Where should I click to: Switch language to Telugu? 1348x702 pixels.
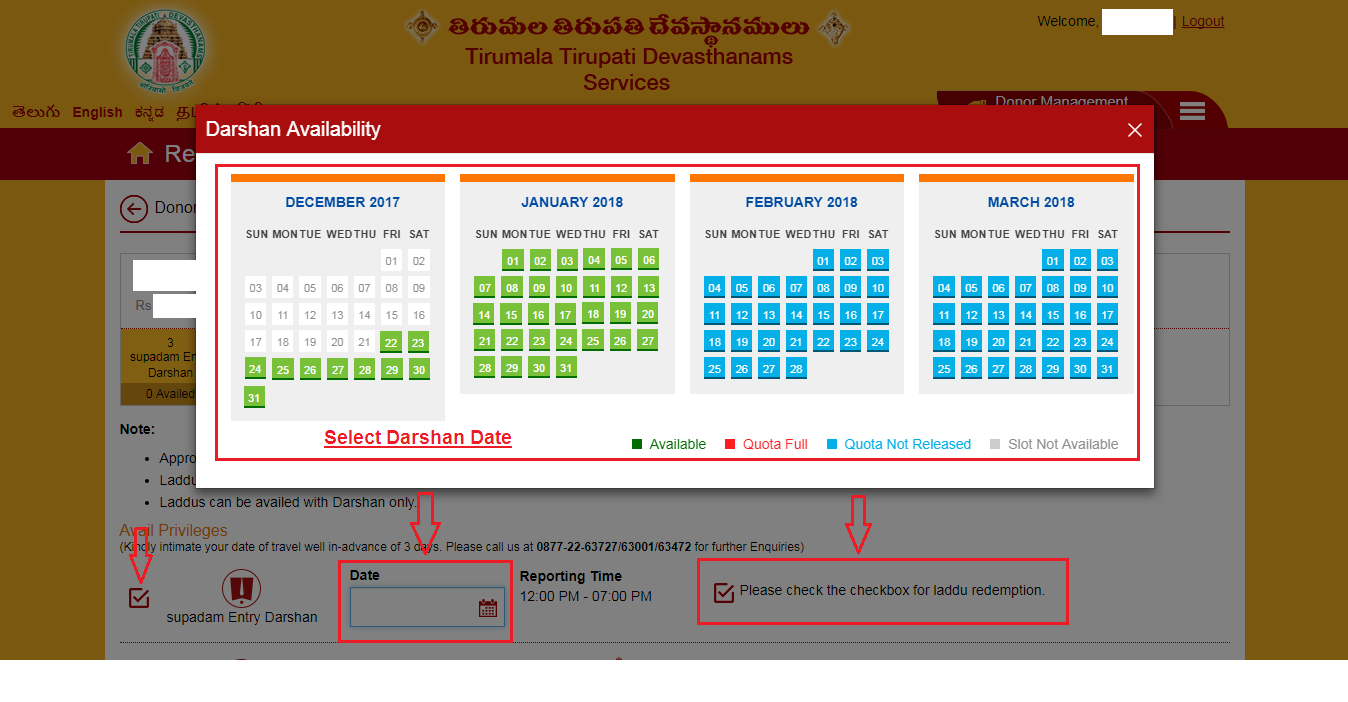click(36, 112)
